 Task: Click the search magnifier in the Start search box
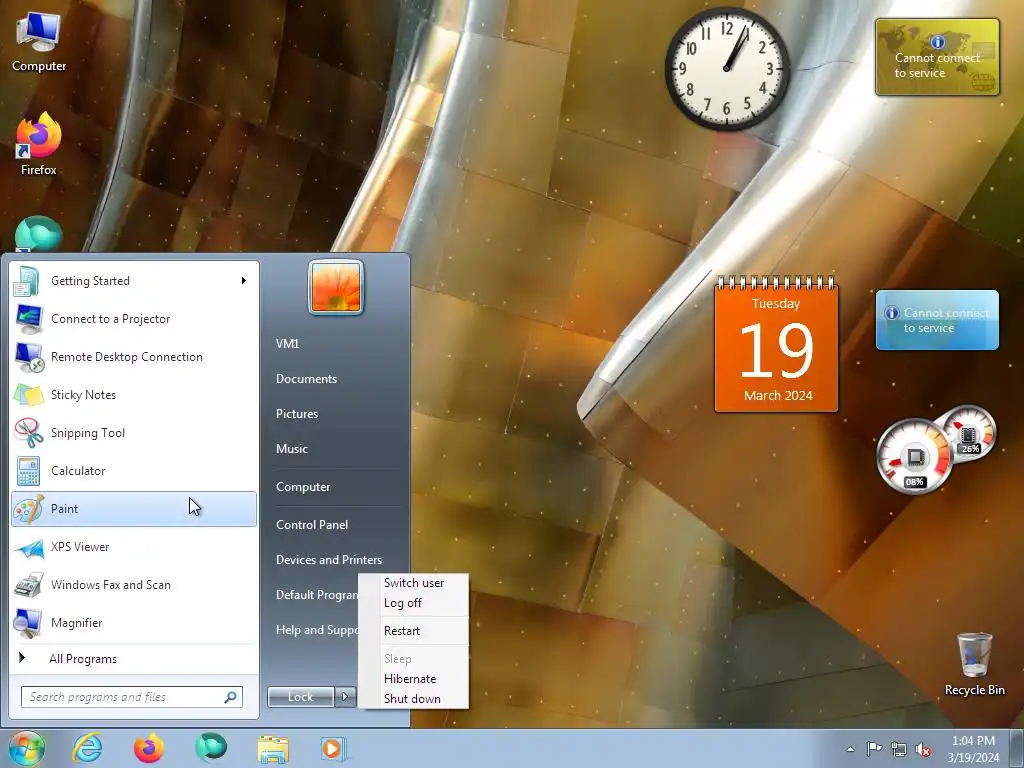point(231,697)
